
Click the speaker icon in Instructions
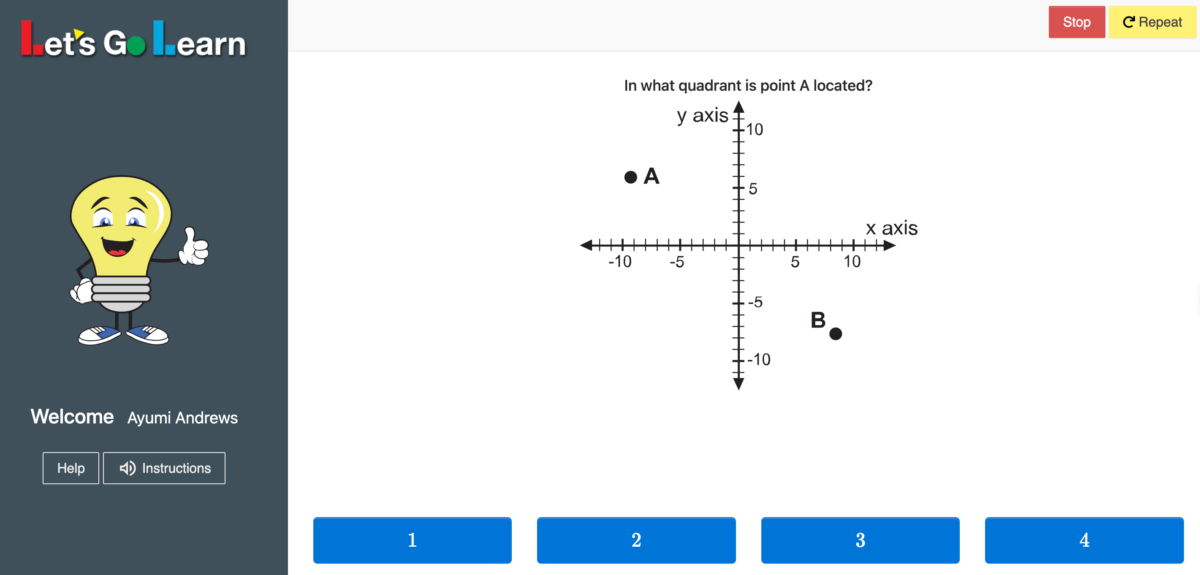(x=127, y=468)
